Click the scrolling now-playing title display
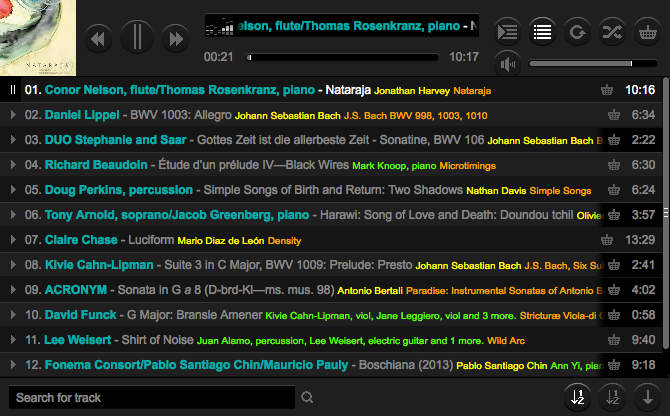Screen dimensions: 670x416 [x=341, y=26]
